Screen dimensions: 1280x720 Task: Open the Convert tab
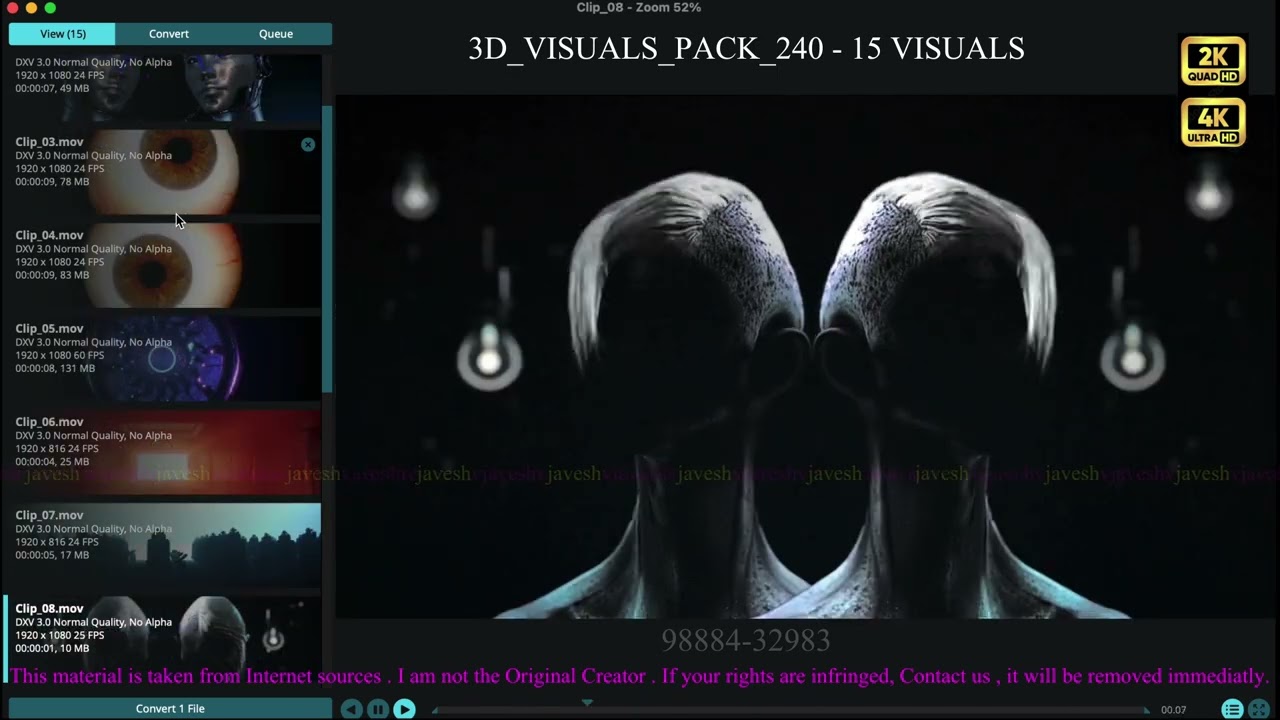tap(169, 34)
